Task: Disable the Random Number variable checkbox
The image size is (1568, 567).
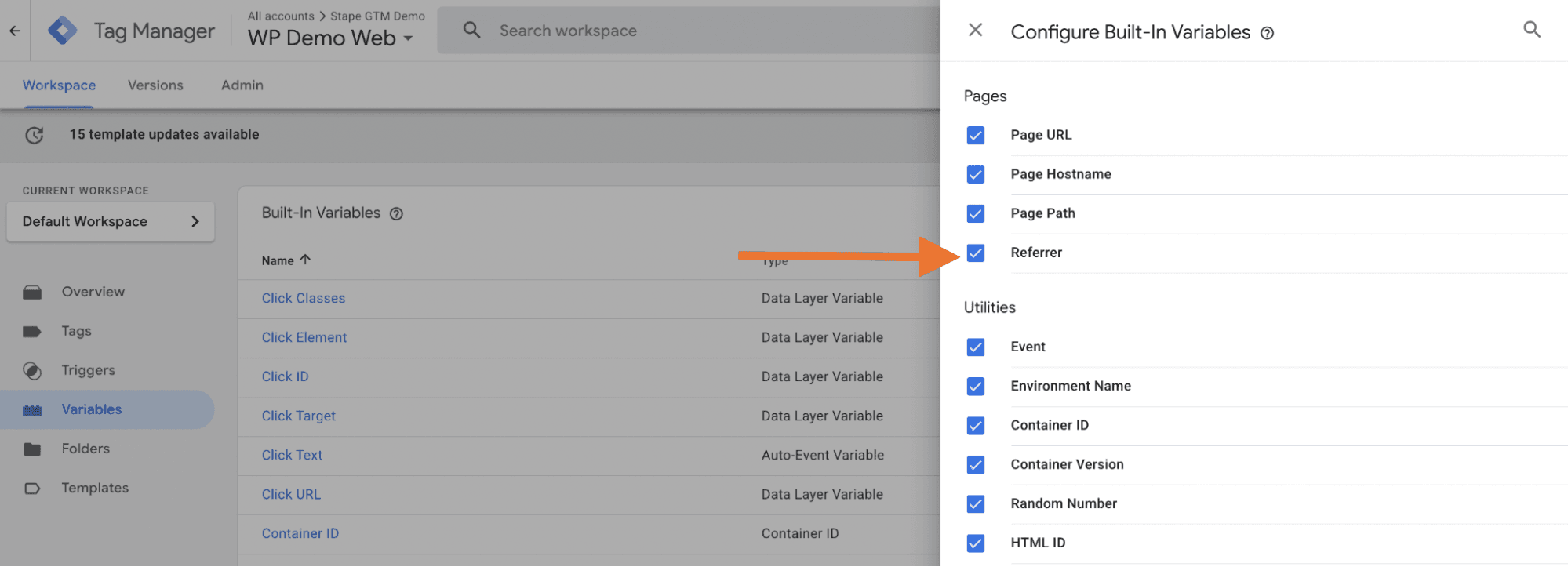Action: [x=975, y=503]
